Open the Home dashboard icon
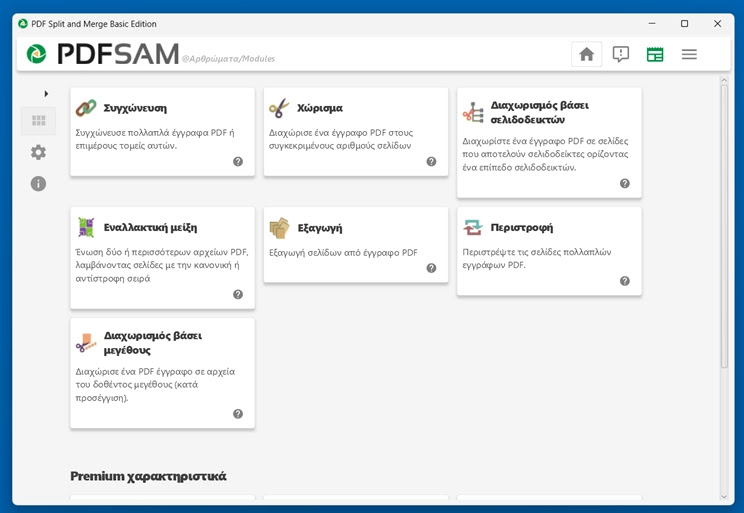Viewport: 744px width, 513px height. (x=586, y=54)
